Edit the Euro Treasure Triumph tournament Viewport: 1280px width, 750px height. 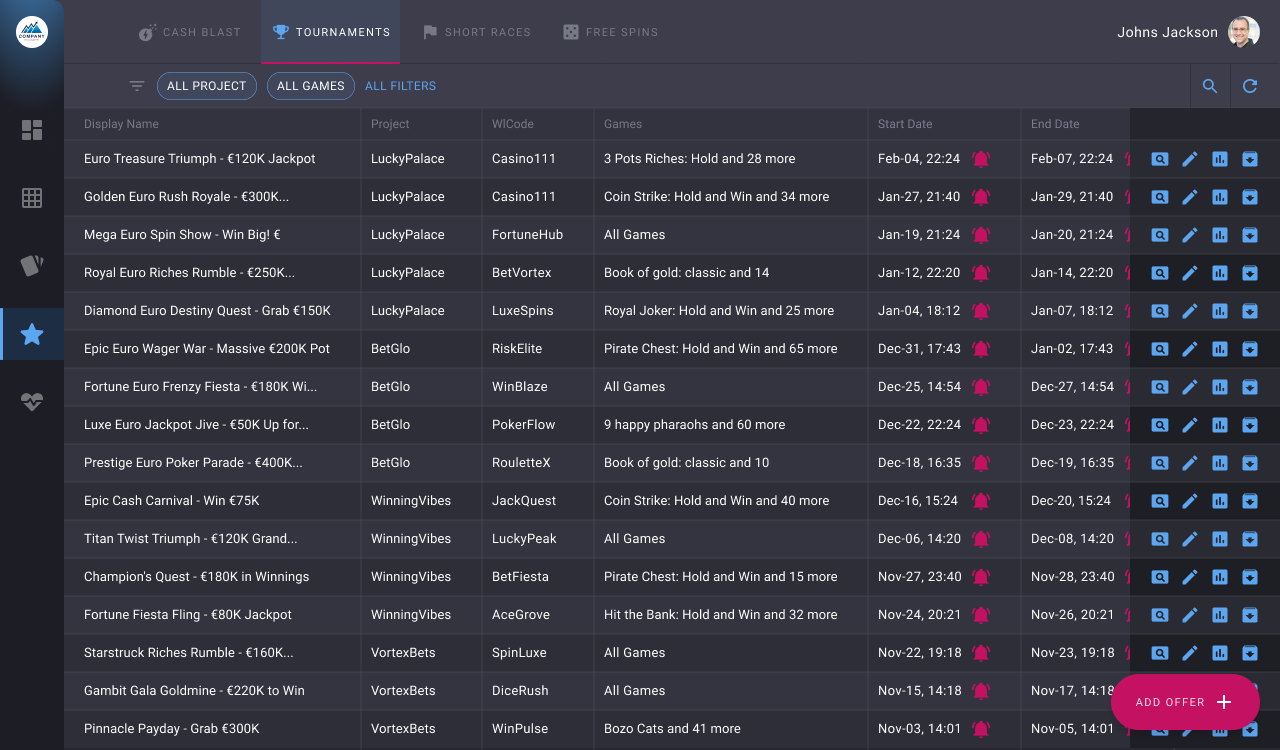pos(1190,159)
